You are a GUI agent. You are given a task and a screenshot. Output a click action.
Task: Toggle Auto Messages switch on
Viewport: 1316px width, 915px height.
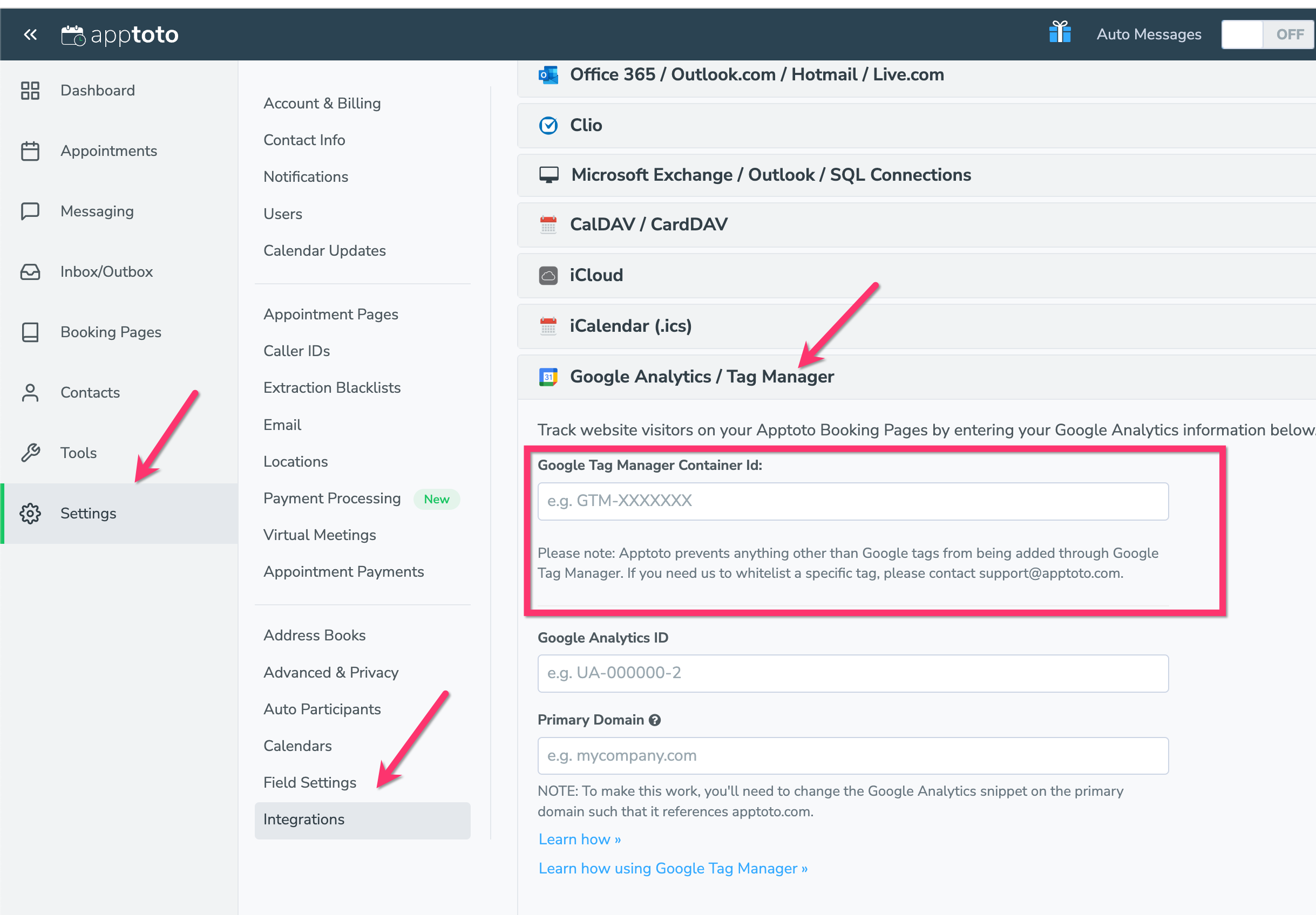(1267, 35)
